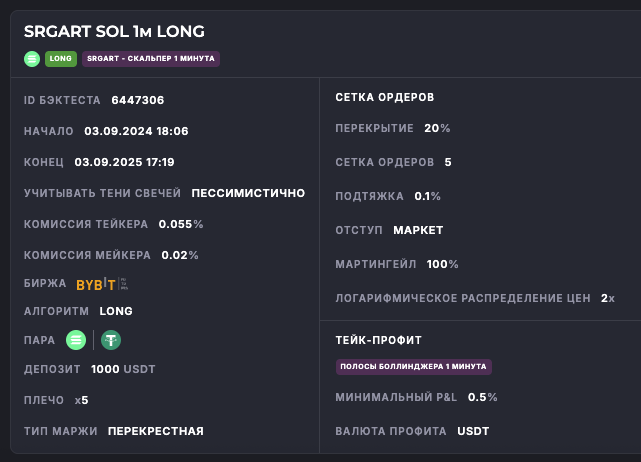The image size is (641, 462).
Task: Click the backtest ID 6447306
Action: pos(138,100)
